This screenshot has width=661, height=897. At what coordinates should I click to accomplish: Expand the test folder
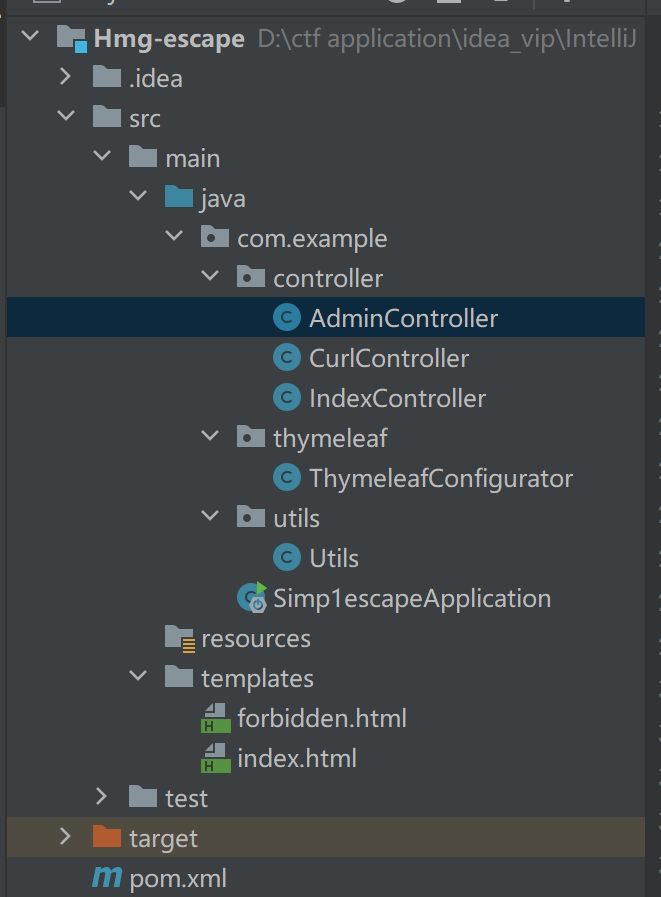point(101,798)
